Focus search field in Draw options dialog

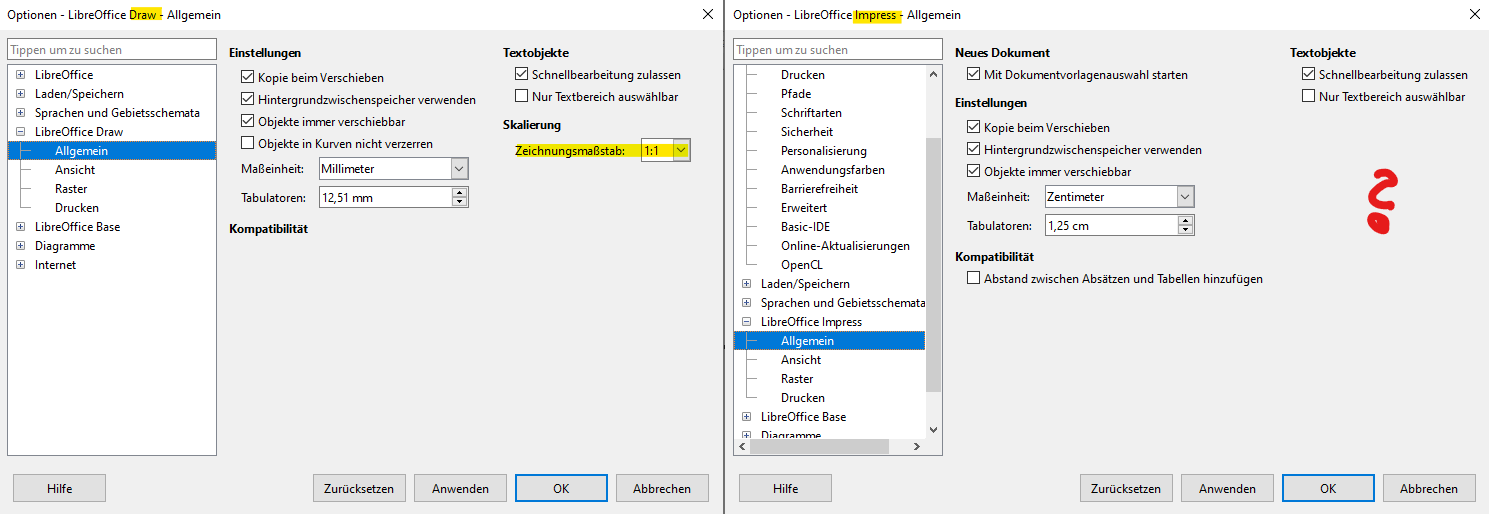tap(112, 49)
